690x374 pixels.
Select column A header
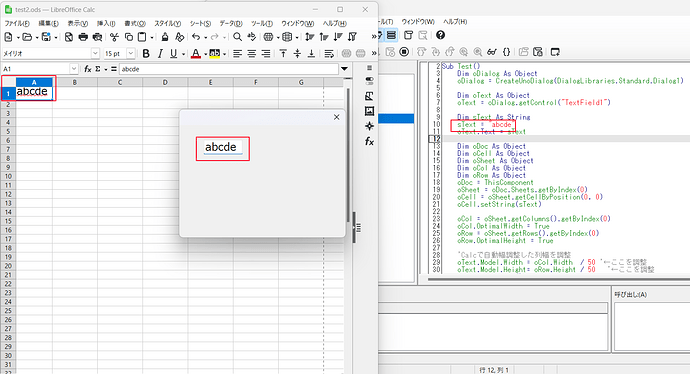tap(34, 82)
